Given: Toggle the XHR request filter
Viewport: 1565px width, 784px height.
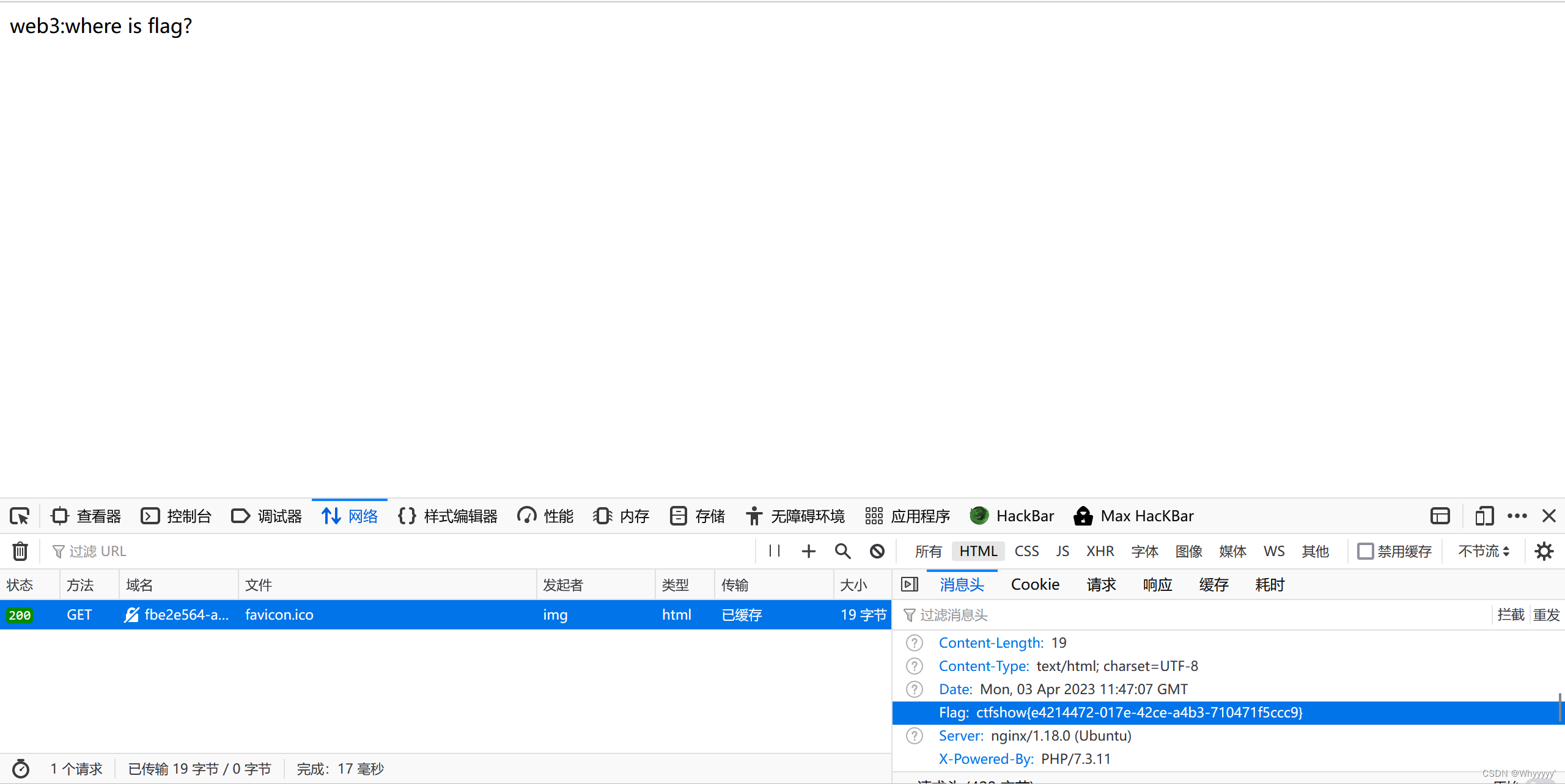Looking at the screenshot, I should point(1100,551).
